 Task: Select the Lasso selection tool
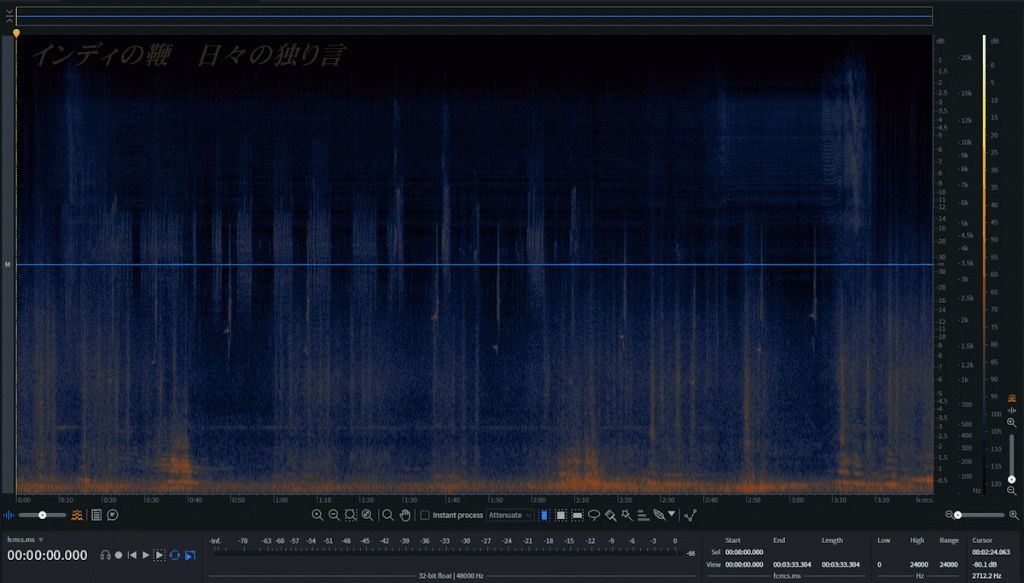[594, 515]
